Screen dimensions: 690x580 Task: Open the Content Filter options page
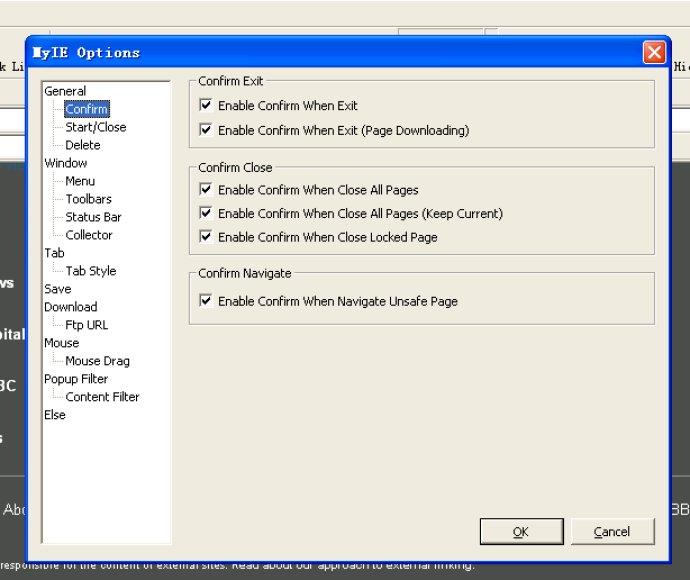[x=103, y=397]
